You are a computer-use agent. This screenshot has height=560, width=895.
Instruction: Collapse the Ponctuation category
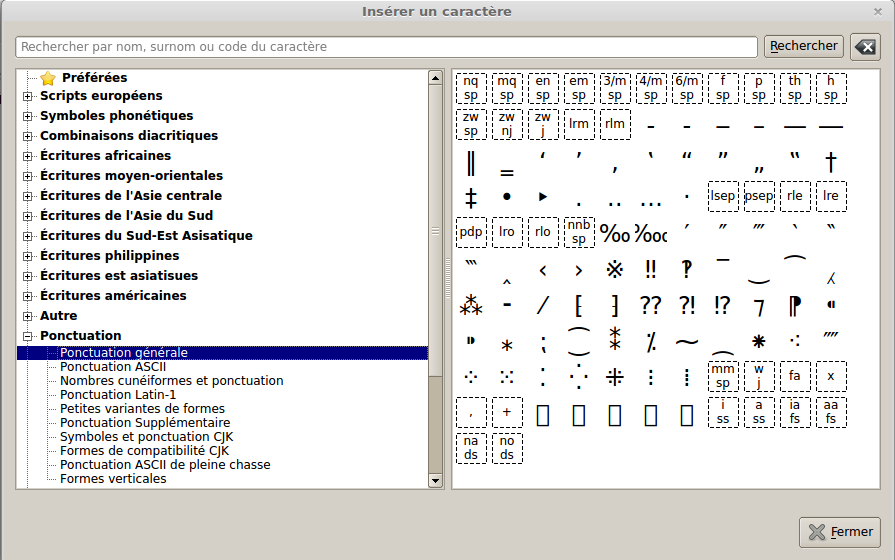27,336
